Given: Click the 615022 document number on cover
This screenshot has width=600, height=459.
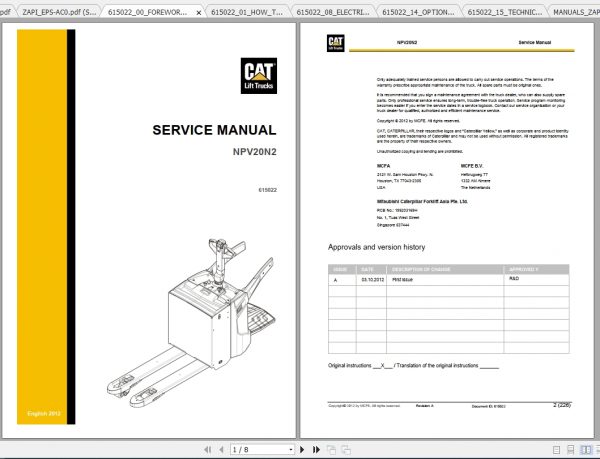Looking at the screenshot, I should click(x=267, y=190).
